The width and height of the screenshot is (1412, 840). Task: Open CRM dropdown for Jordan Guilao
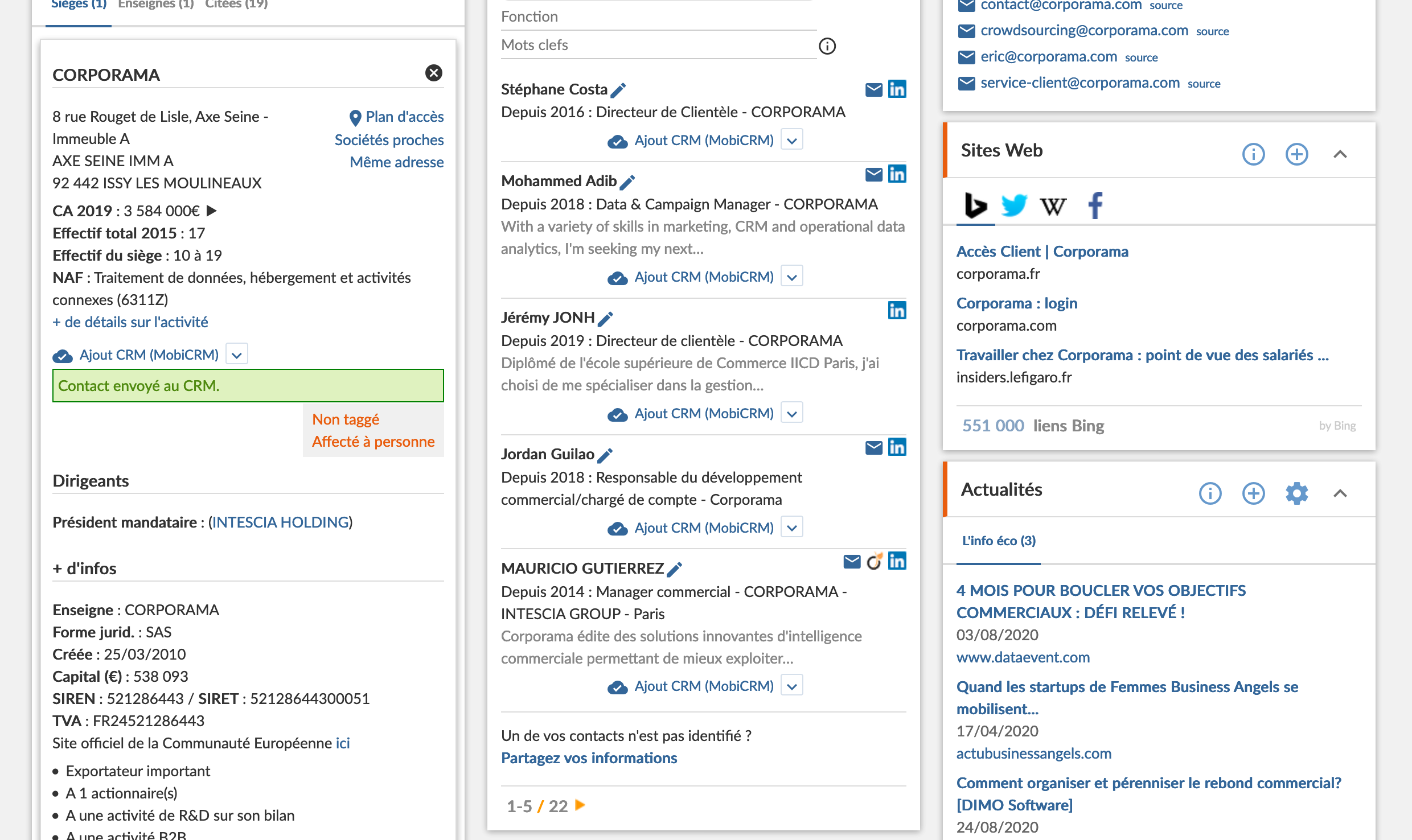[791, 528]
